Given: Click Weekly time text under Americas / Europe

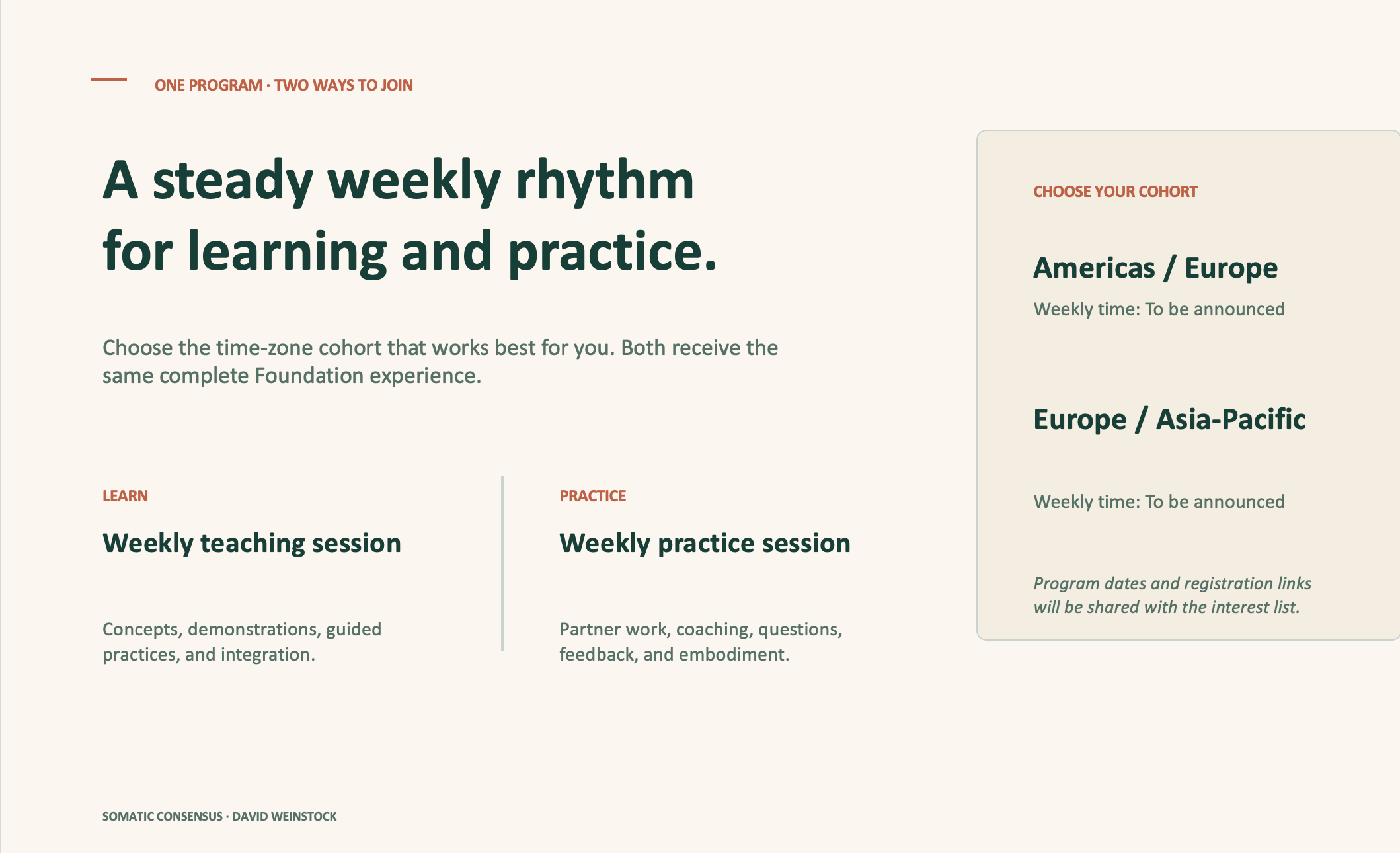Looking at the screenshot, I should click(x=1159, y=309).
